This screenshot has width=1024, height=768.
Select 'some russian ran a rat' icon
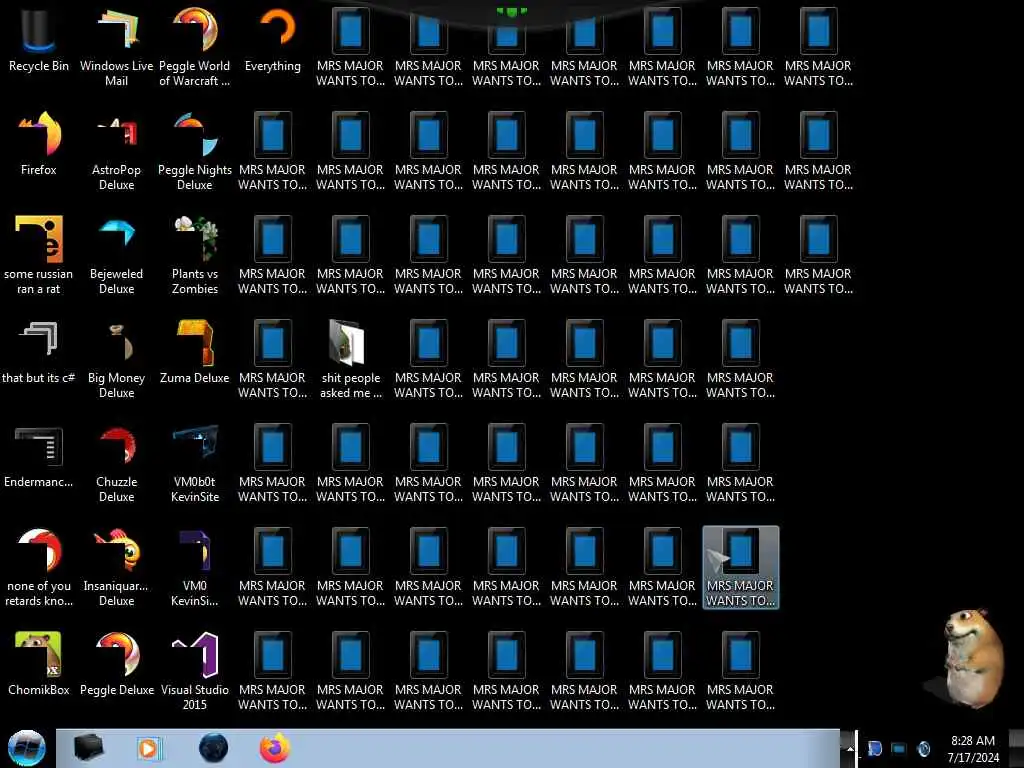(x=39, y=257)
